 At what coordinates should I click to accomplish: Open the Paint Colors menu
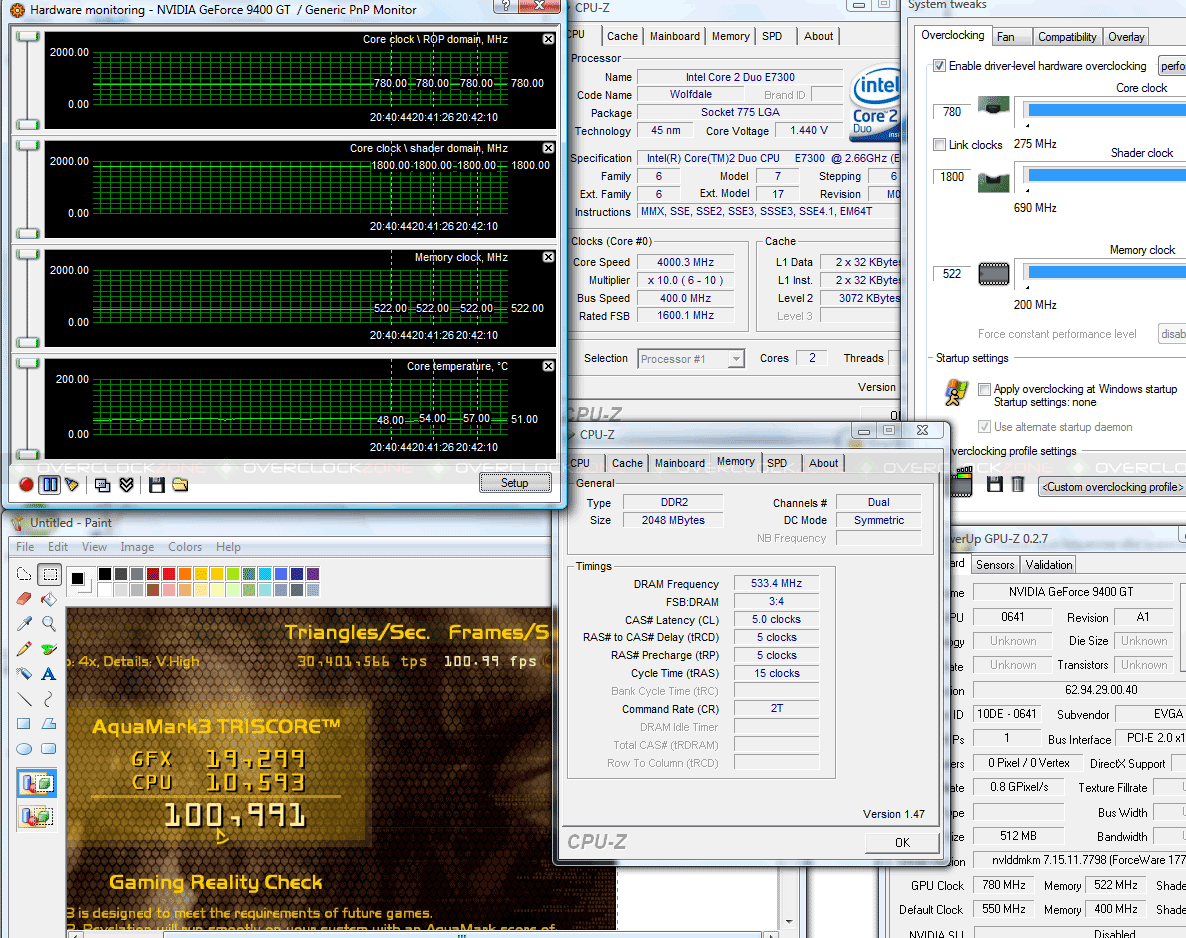point(185,547)
